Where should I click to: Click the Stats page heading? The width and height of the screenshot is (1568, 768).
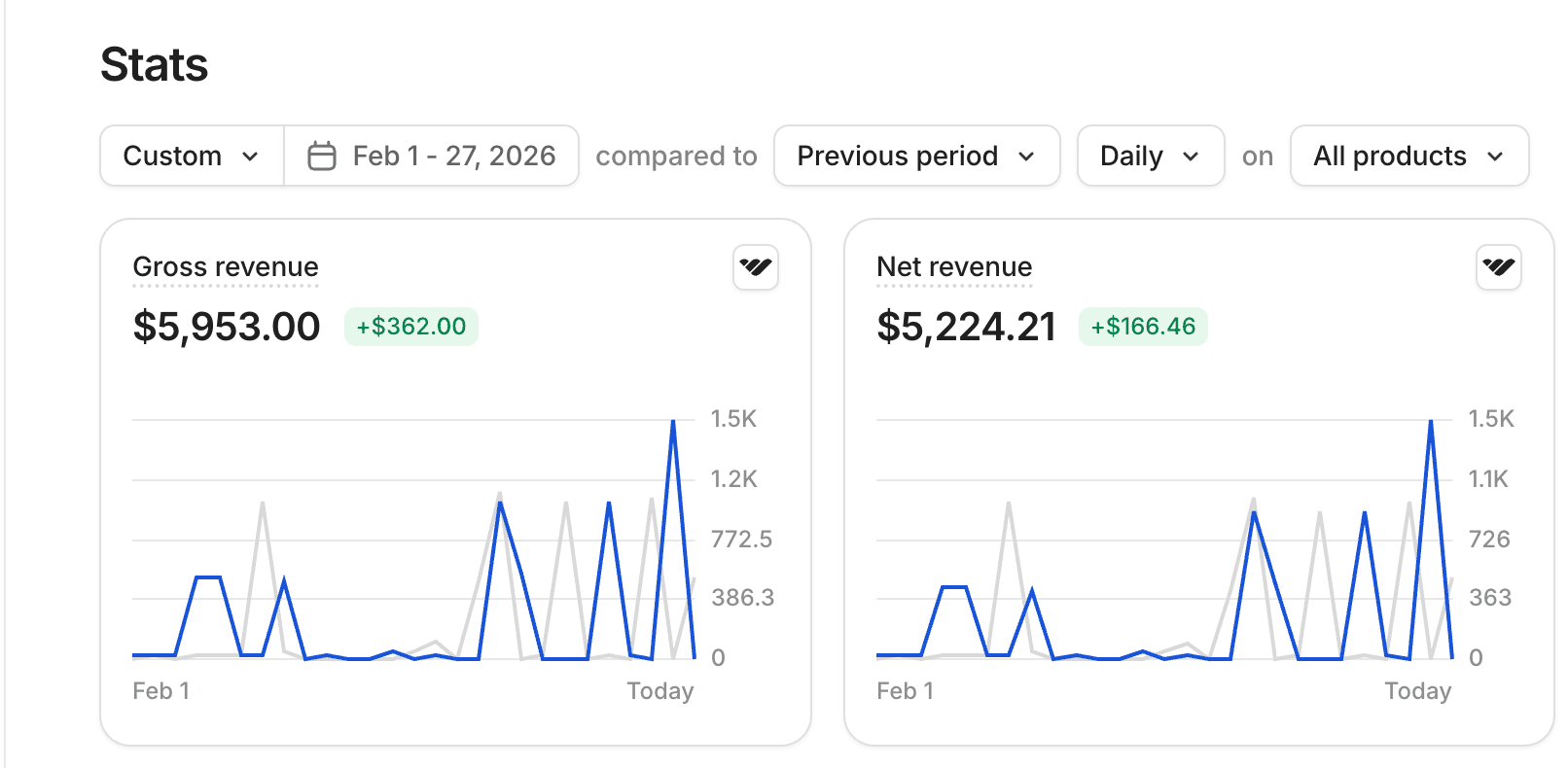click(155, 65)
